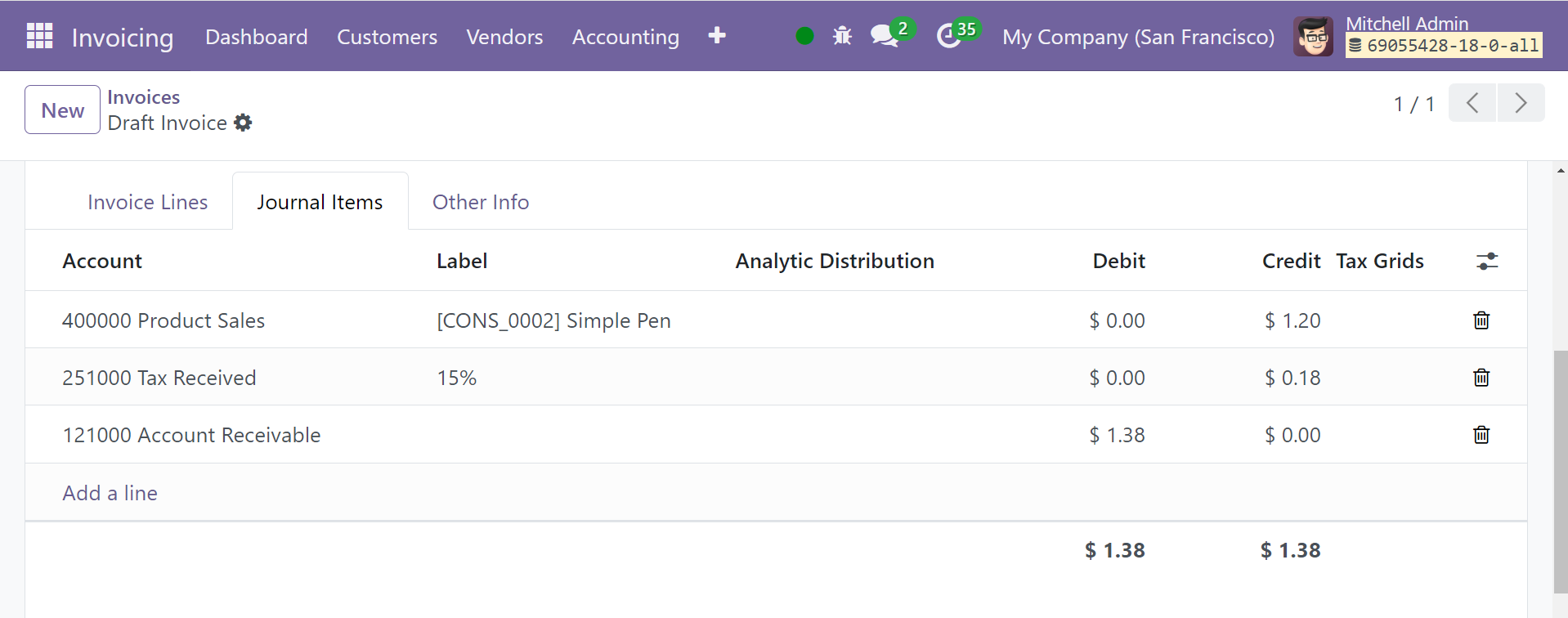Select the 251000 Tax Received account cell

click(x=159, y=378)
